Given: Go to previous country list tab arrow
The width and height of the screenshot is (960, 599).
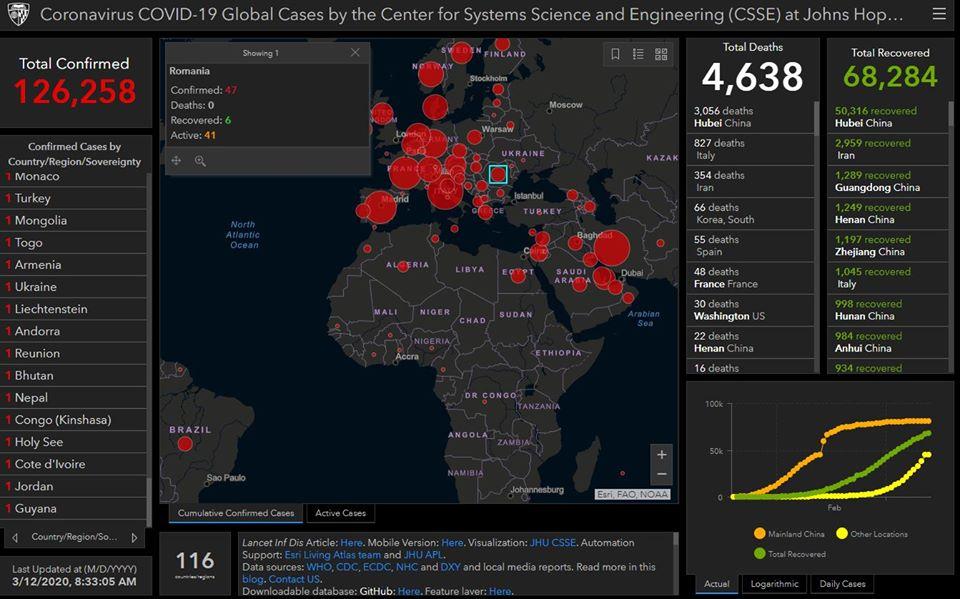Looking at the screenshot, I should [15, 537].
